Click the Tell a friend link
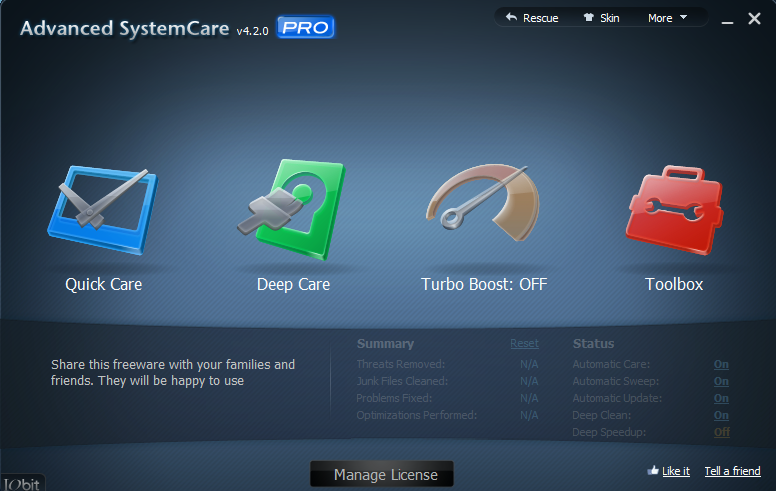Screen dimensions: 776x491 click(x=732, y=471)
